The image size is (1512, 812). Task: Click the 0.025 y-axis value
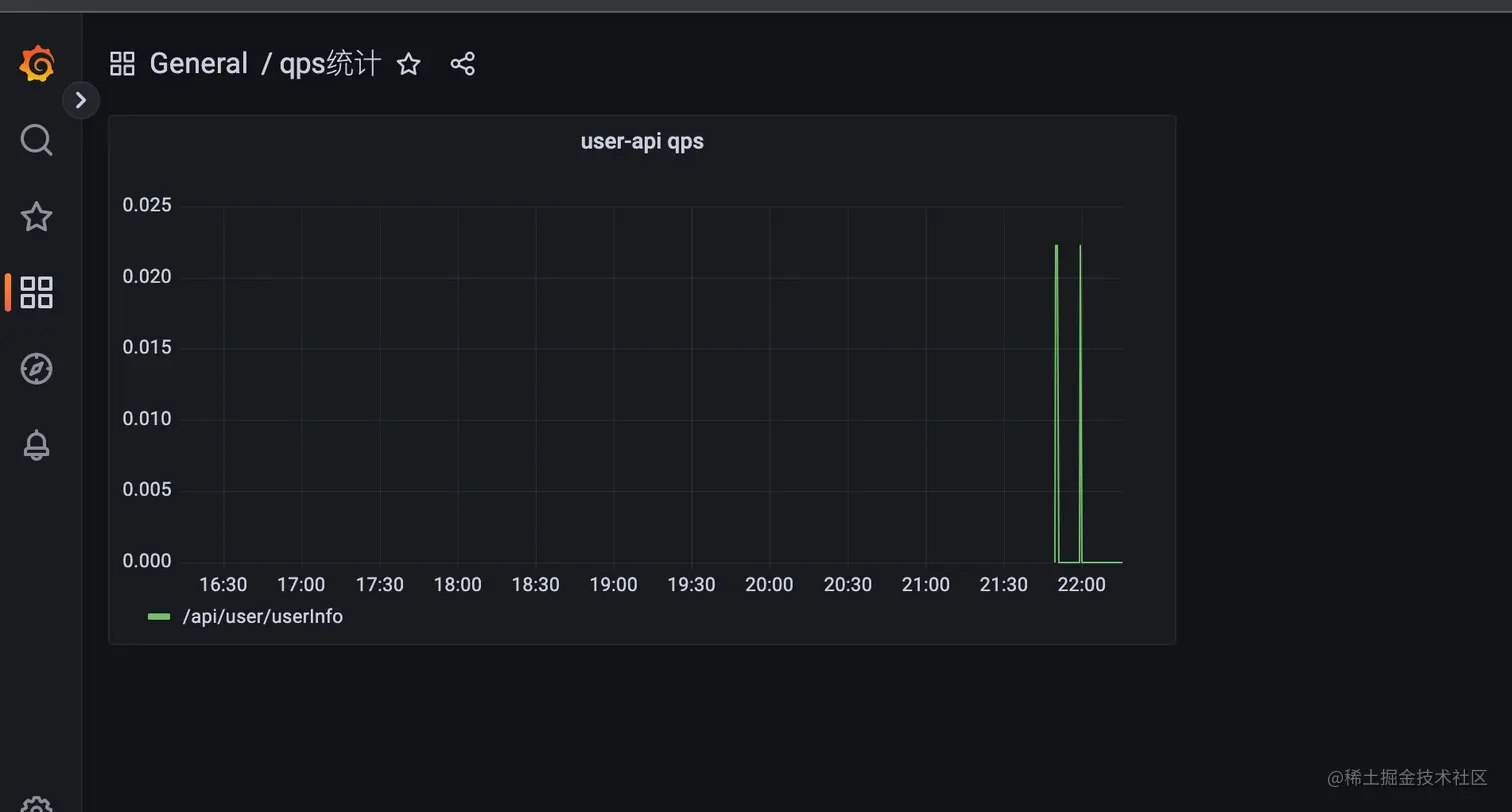click(x=147, y=205)
